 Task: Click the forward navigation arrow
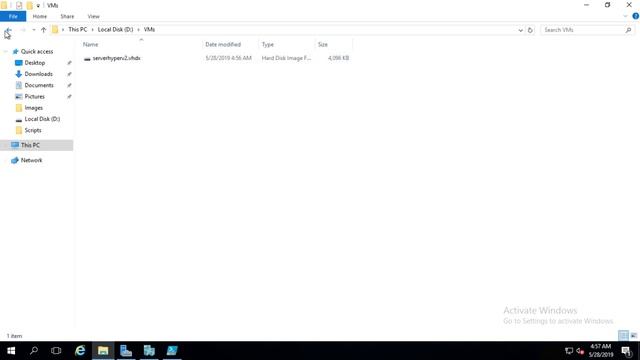click(x=23, y=30)
